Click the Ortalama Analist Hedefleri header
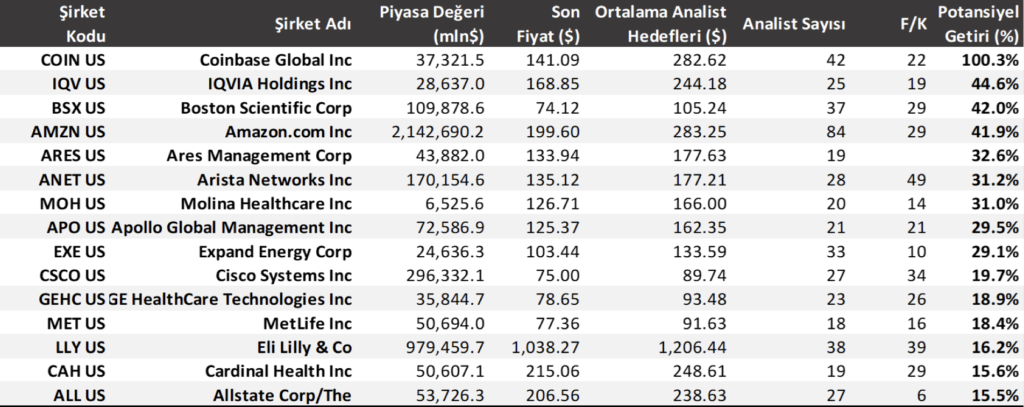This screenshot has height=407, width=1024. (x=660, y=24)
